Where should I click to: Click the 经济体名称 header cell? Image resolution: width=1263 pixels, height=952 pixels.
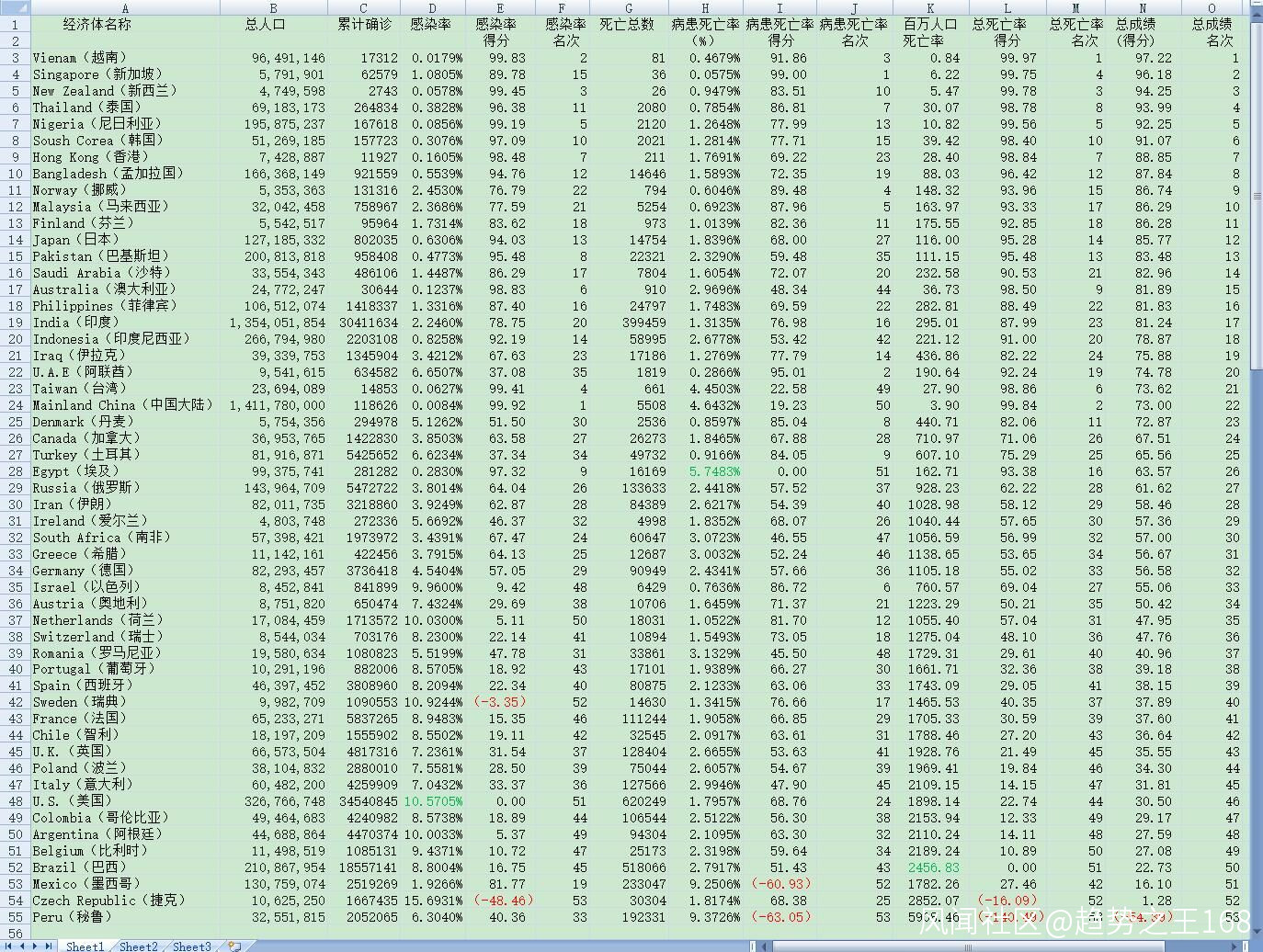point(125,25)
